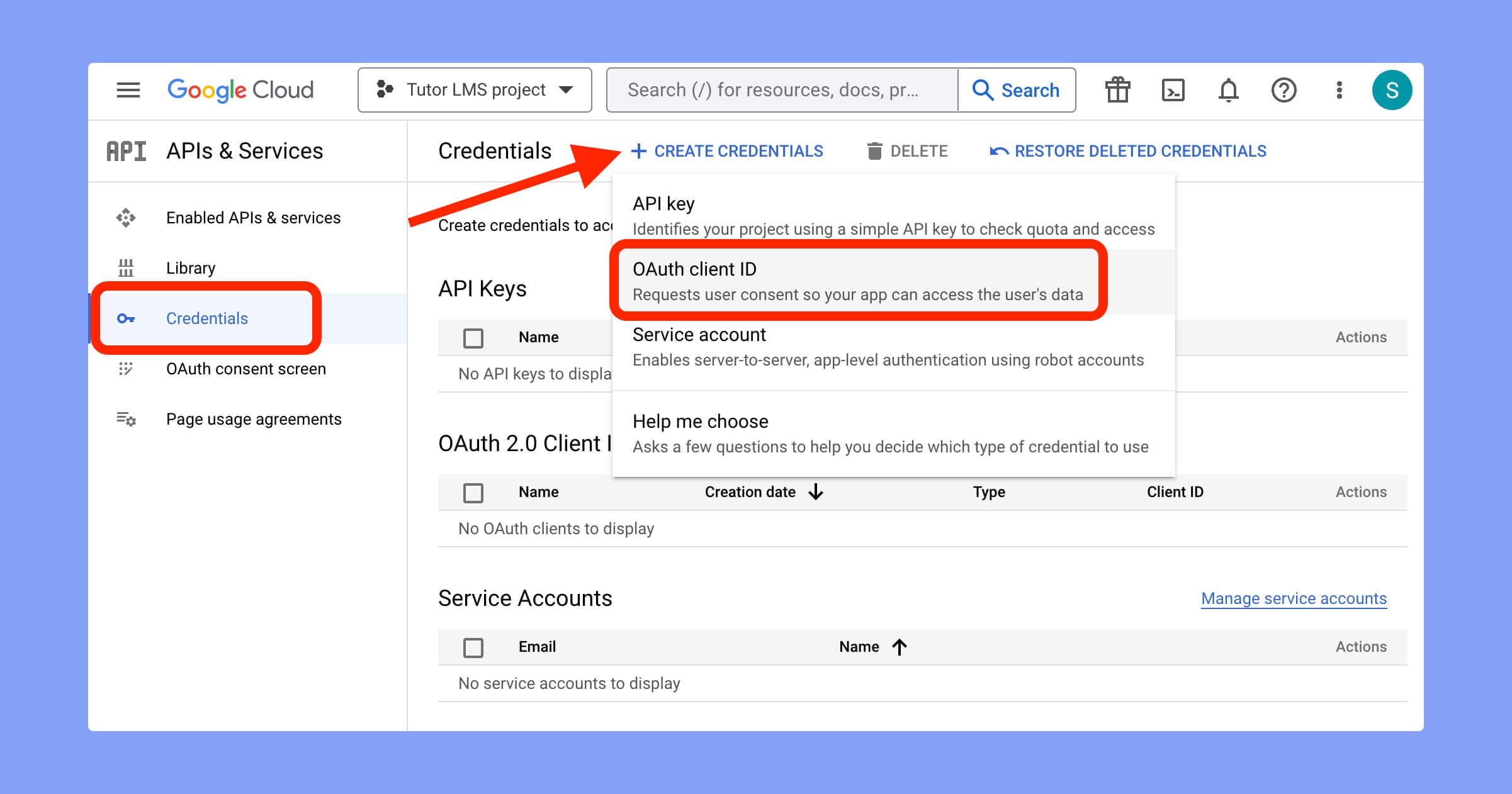This screenshot has width=1512, height=794.
Task: Click the project icon beside Tutor LMS
Action: (x=385, y=89)
